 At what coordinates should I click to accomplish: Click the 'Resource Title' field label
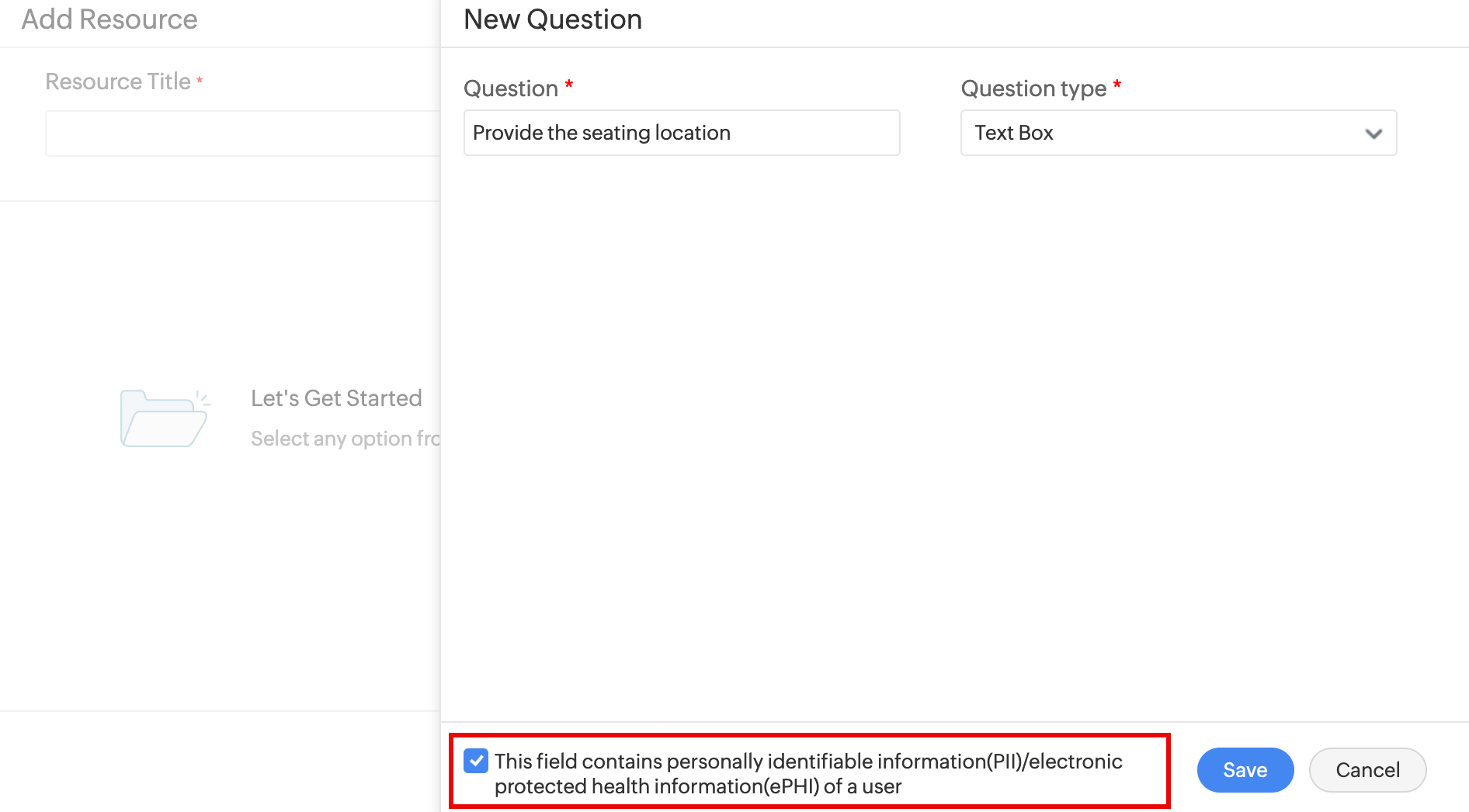click(118, 82)
